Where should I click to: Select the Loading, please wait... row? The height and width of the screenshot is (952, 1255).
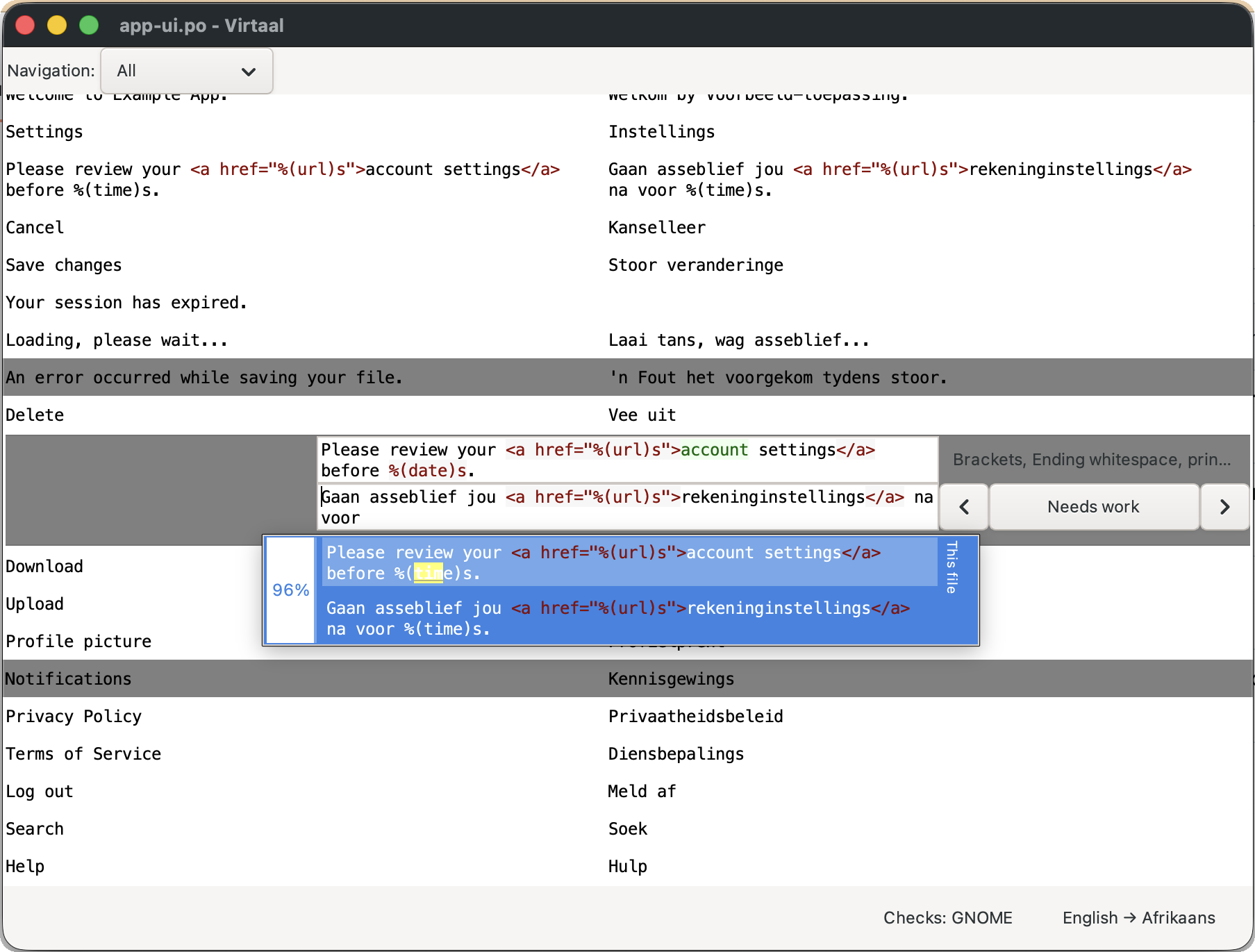click(628, 340)
